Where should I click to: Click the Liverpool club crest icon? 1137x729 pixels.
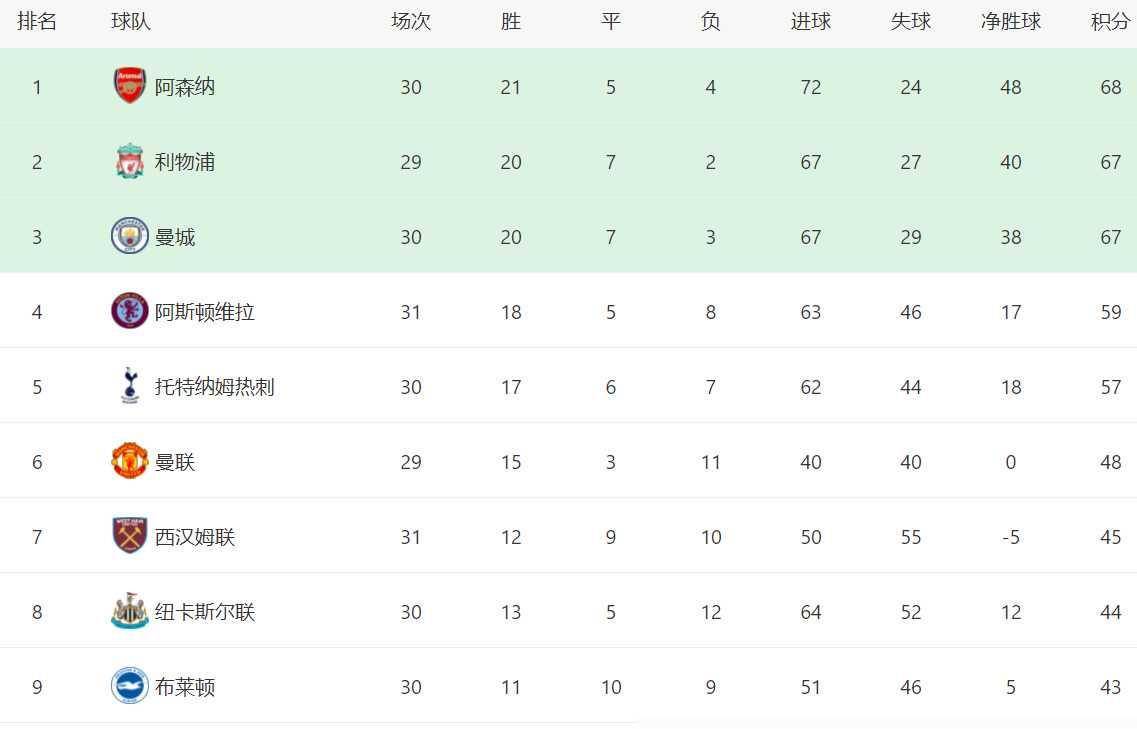(130, 161)
